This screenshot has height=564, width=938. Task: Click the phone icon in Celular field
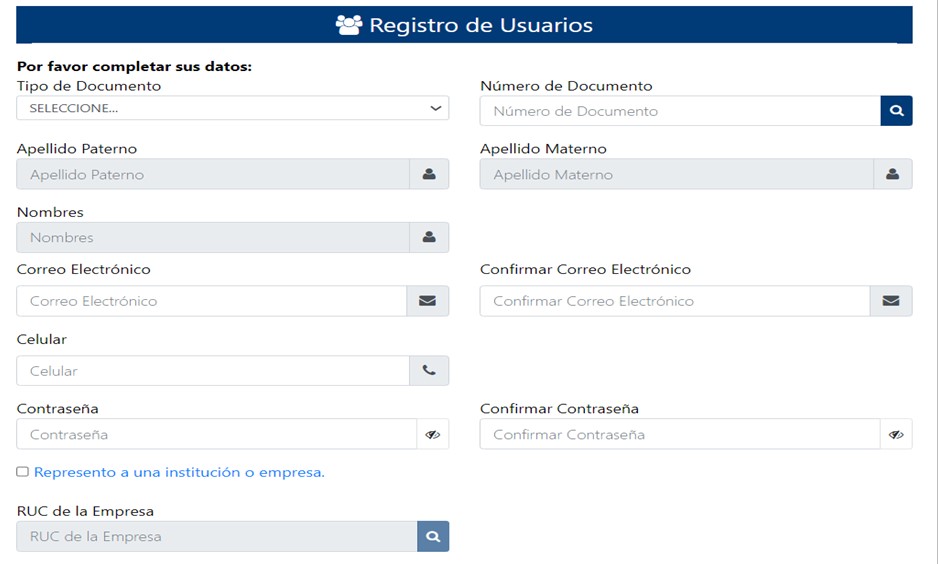(429, 370)
